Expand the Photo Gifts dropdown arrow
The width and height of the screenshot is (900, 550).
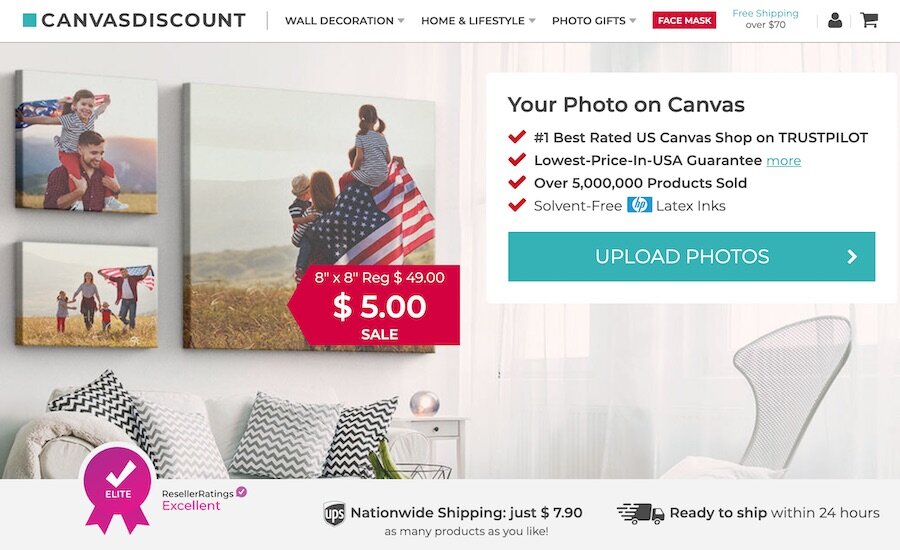pos(633,21)
